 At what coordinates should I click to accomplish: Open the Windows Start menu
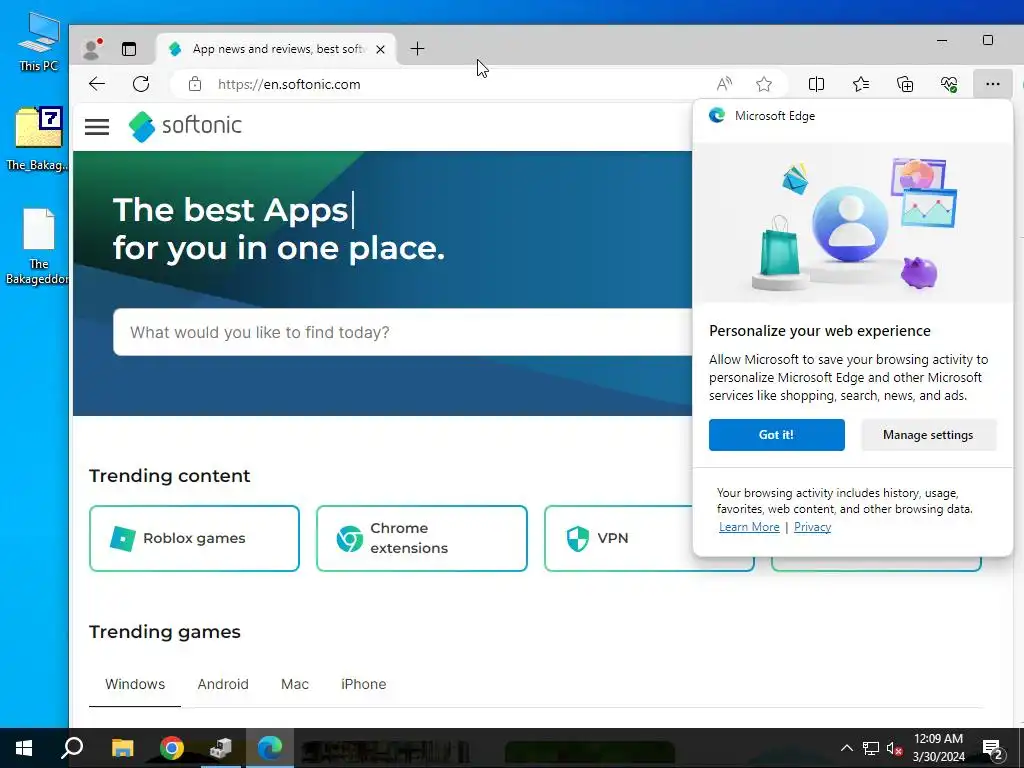click(24, 748)
